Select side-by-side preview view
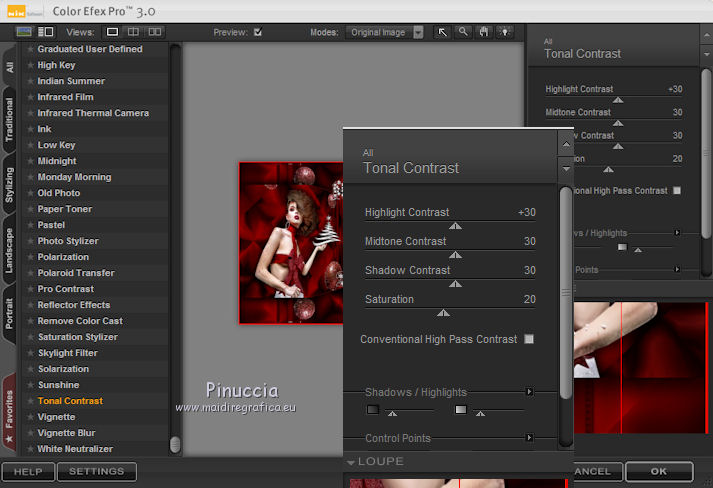713x488 pixels. (155, 32)
